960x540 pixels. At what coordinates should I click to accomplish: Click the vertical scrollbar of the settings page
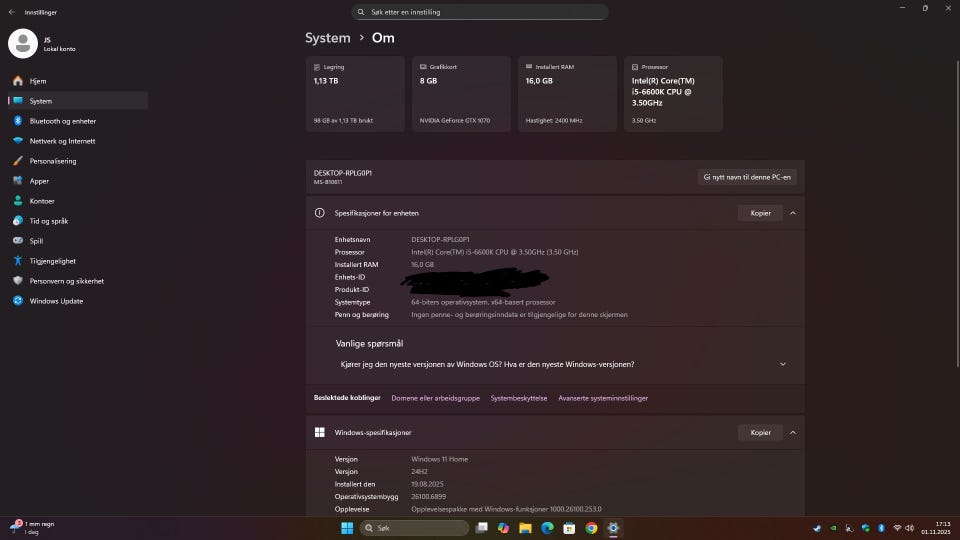point(957,214)
